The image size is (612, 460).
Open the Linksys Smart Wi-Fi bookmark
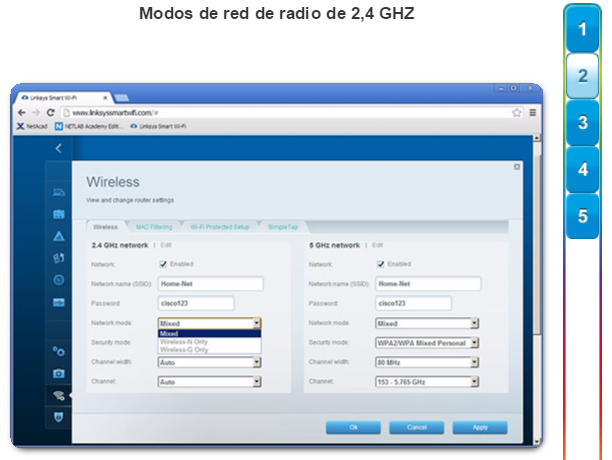[158, 126]
